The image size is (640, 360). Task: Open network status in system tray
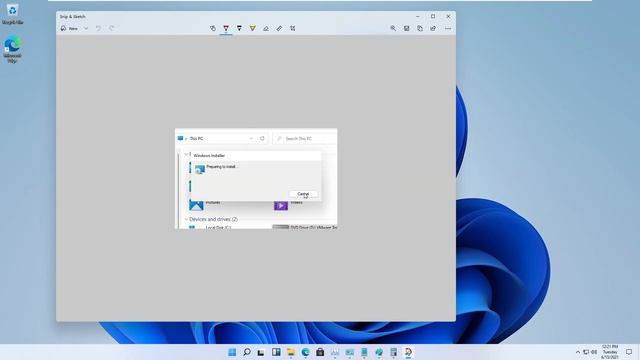tap(586, 352)
